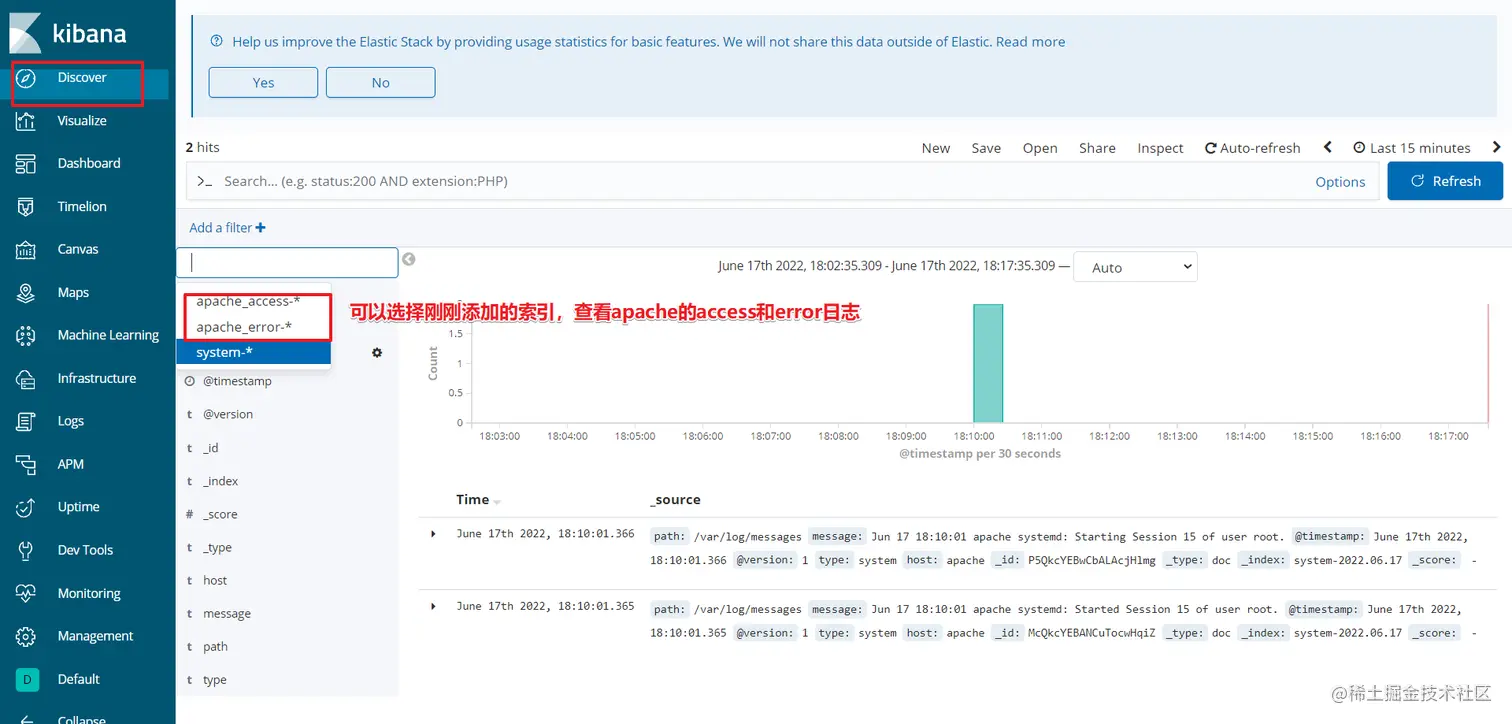
Task: Open the Auto interval dropdown
Action: coord(1135,267)
